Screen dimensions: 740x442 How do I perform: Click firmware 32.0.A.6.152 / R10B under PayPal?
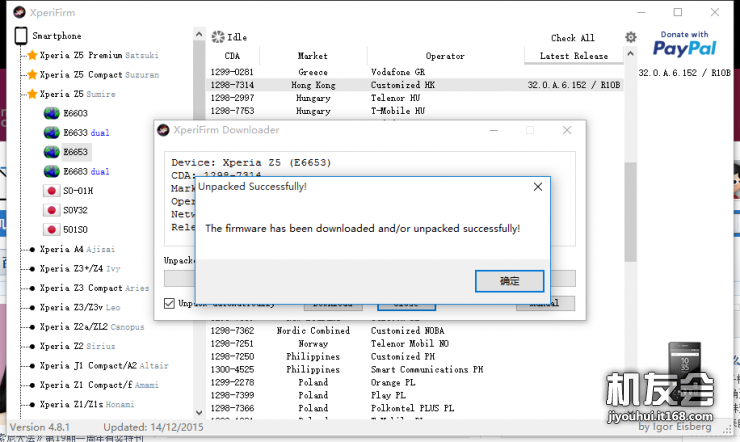684,73
